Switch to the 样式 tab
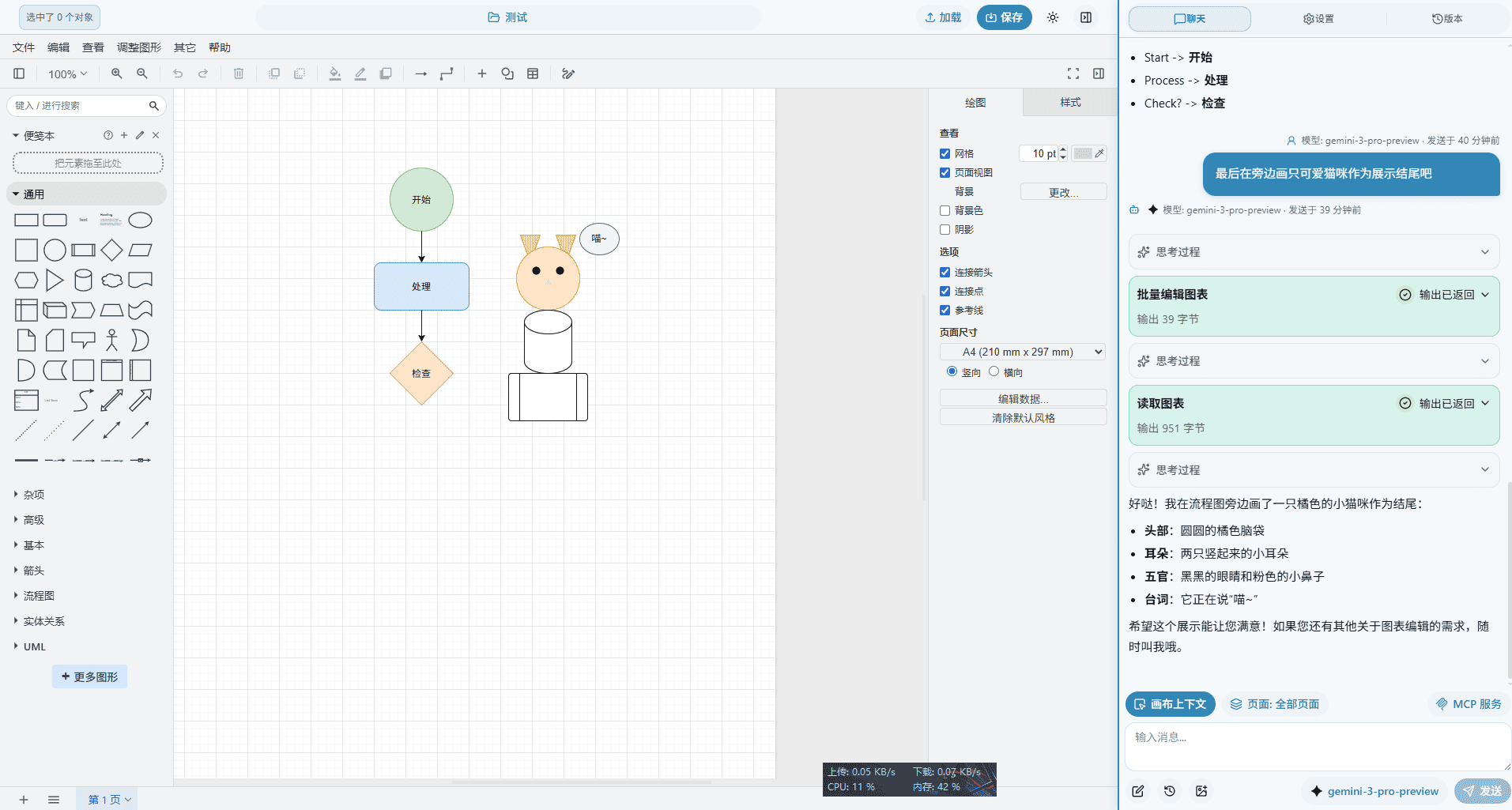The height and width of the screenshot is (810, 1512). (1070, 103)
